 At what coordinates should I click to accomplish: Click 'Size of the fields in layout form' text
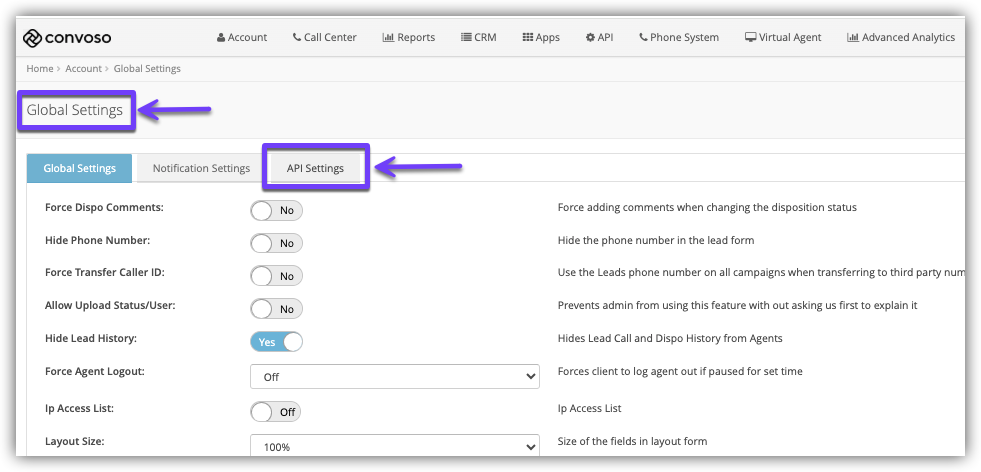[x=633, y=441]
